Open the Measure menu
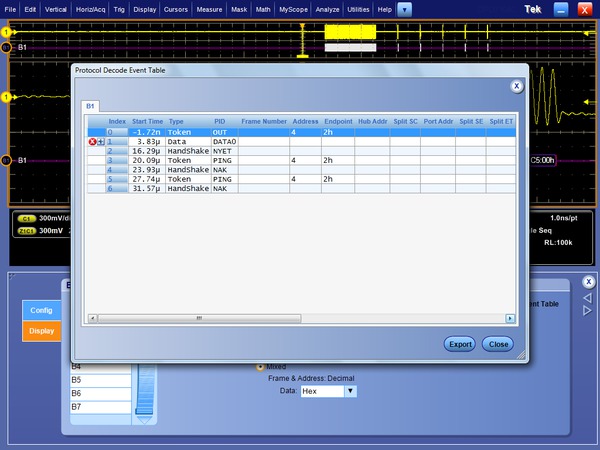 [210, 9]
